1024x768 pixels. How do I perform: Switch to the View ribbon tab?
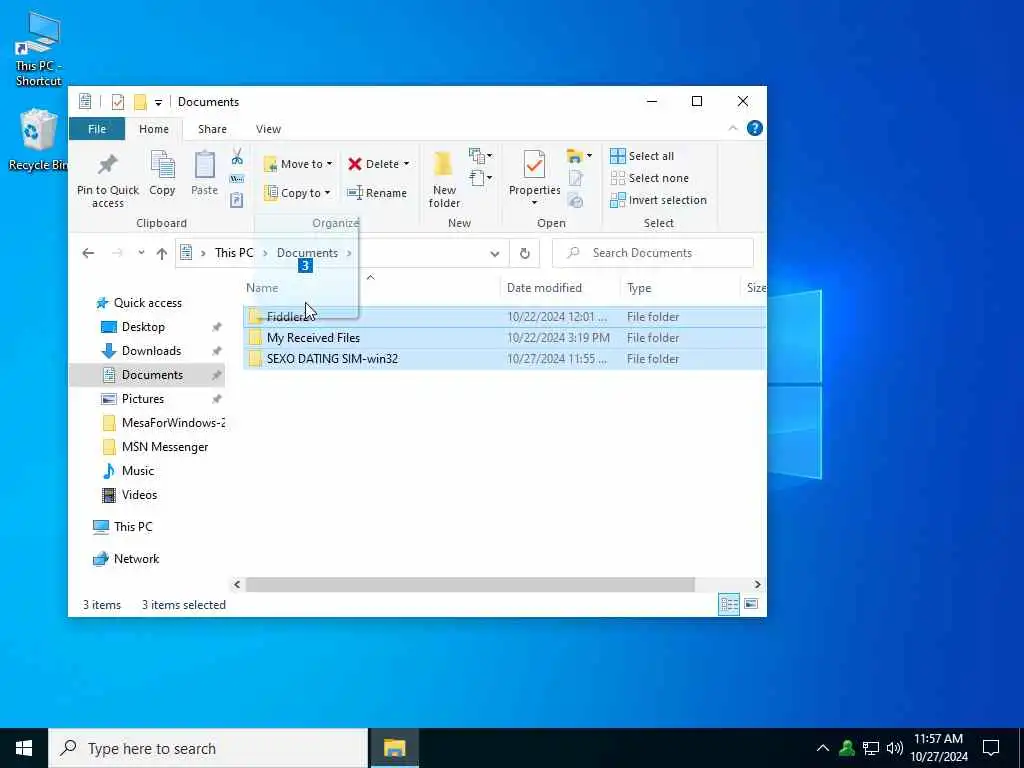(x=268, y=129)
